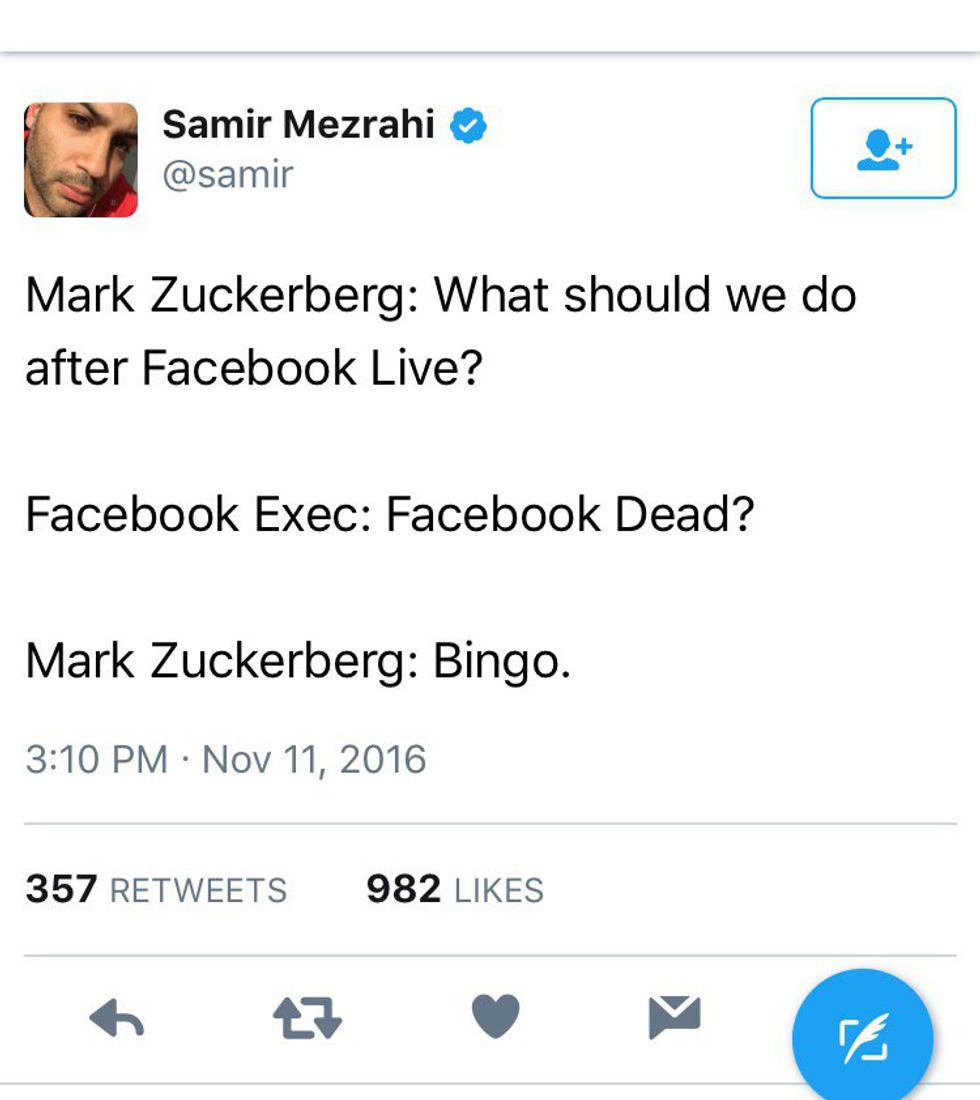
Task: Tap the LIKES label
Action: pos(498,890)
